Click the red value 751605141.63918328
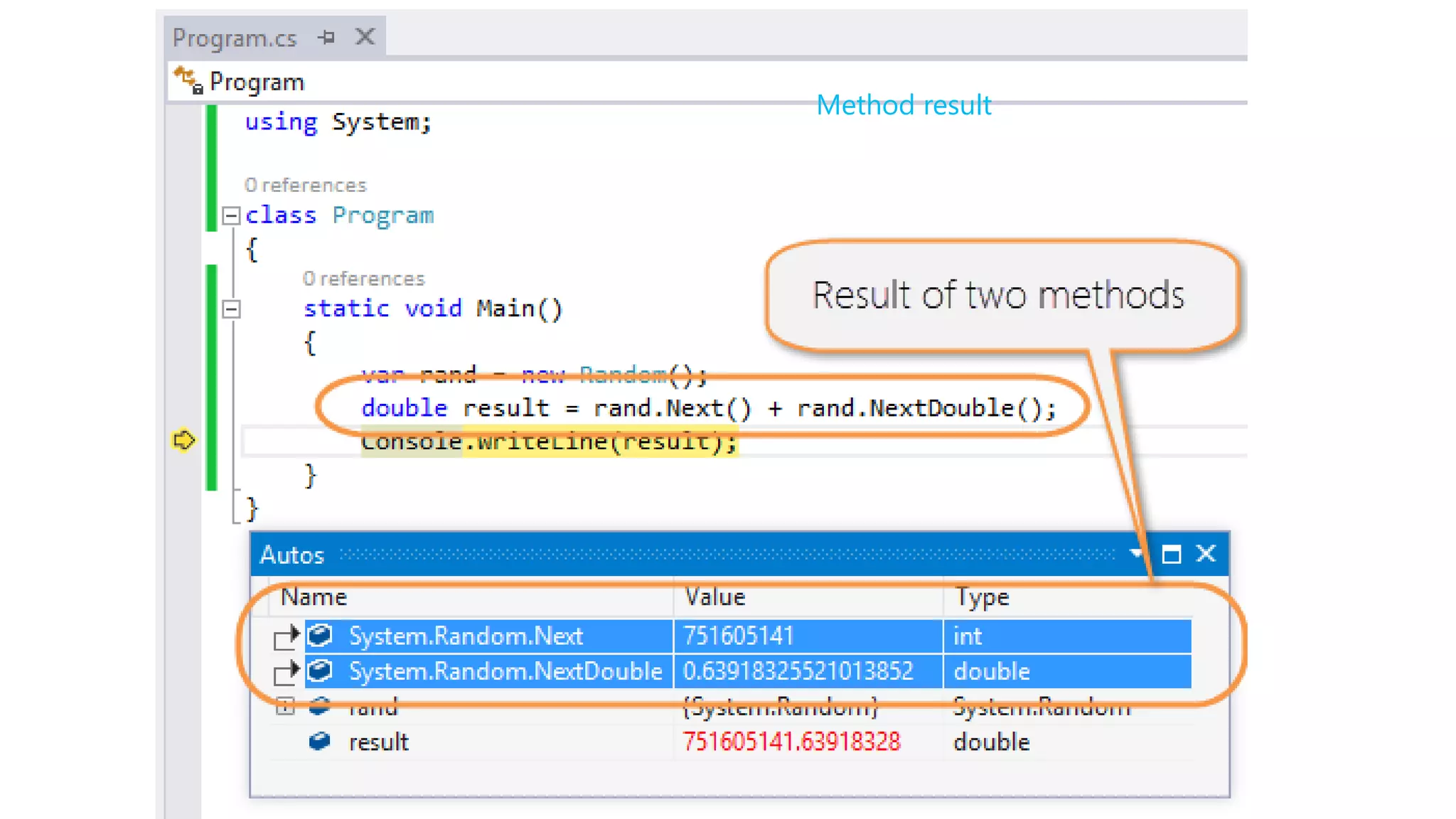The width and height of the screenshot is (1456, 819). [x=791, y=742]
